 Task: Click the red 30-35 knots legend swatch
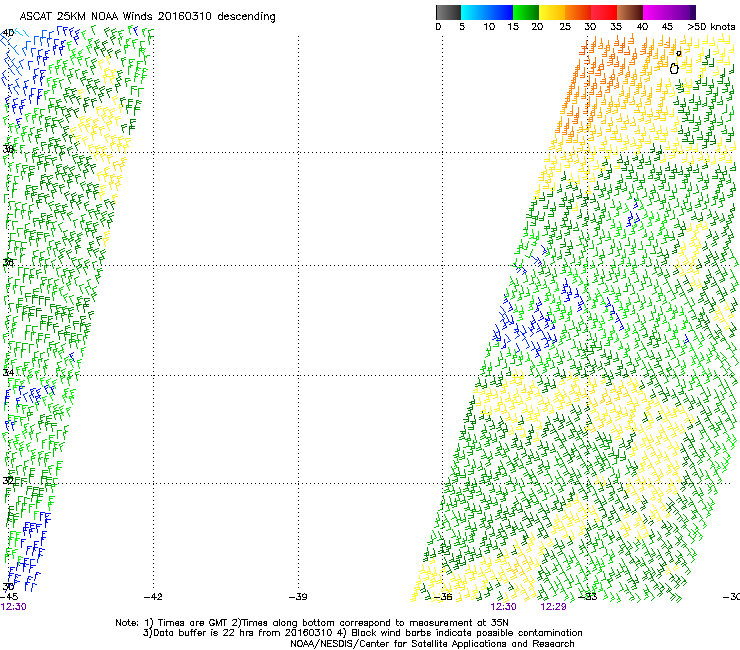[x=604, y=12]
